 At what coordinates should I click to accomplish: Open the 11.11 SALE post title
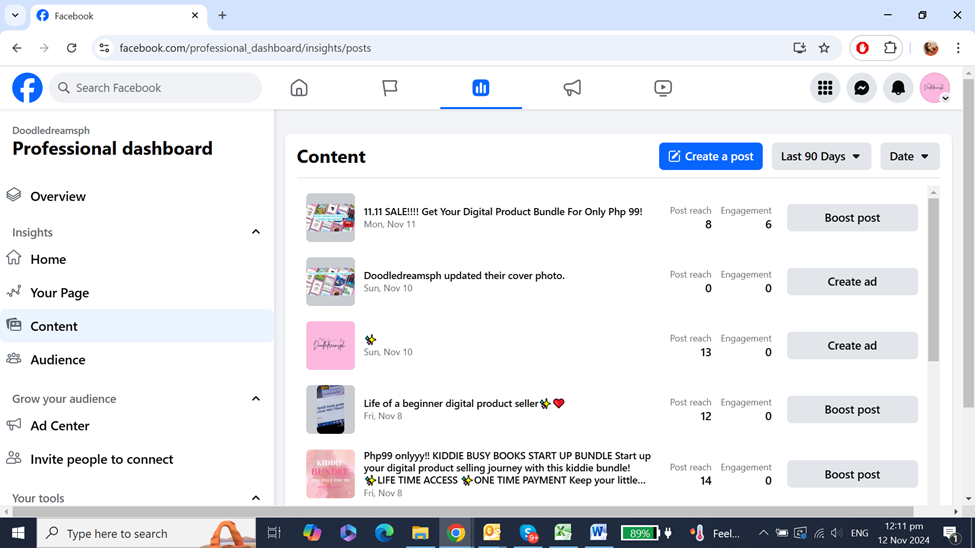click(503, 211)
